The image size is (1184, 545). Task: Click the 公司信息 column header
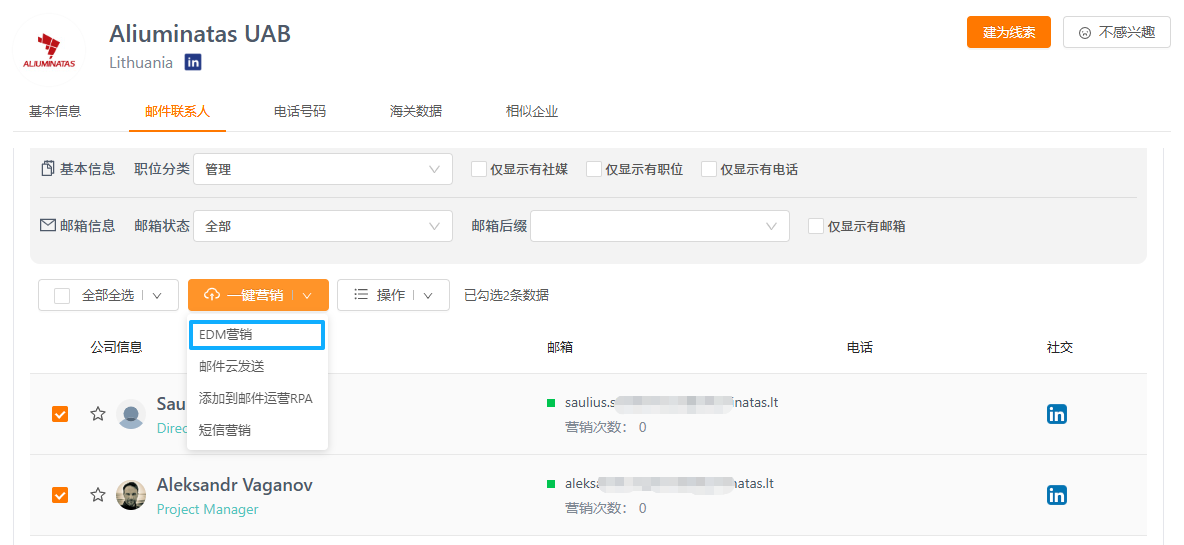click(x=116, y=348)
